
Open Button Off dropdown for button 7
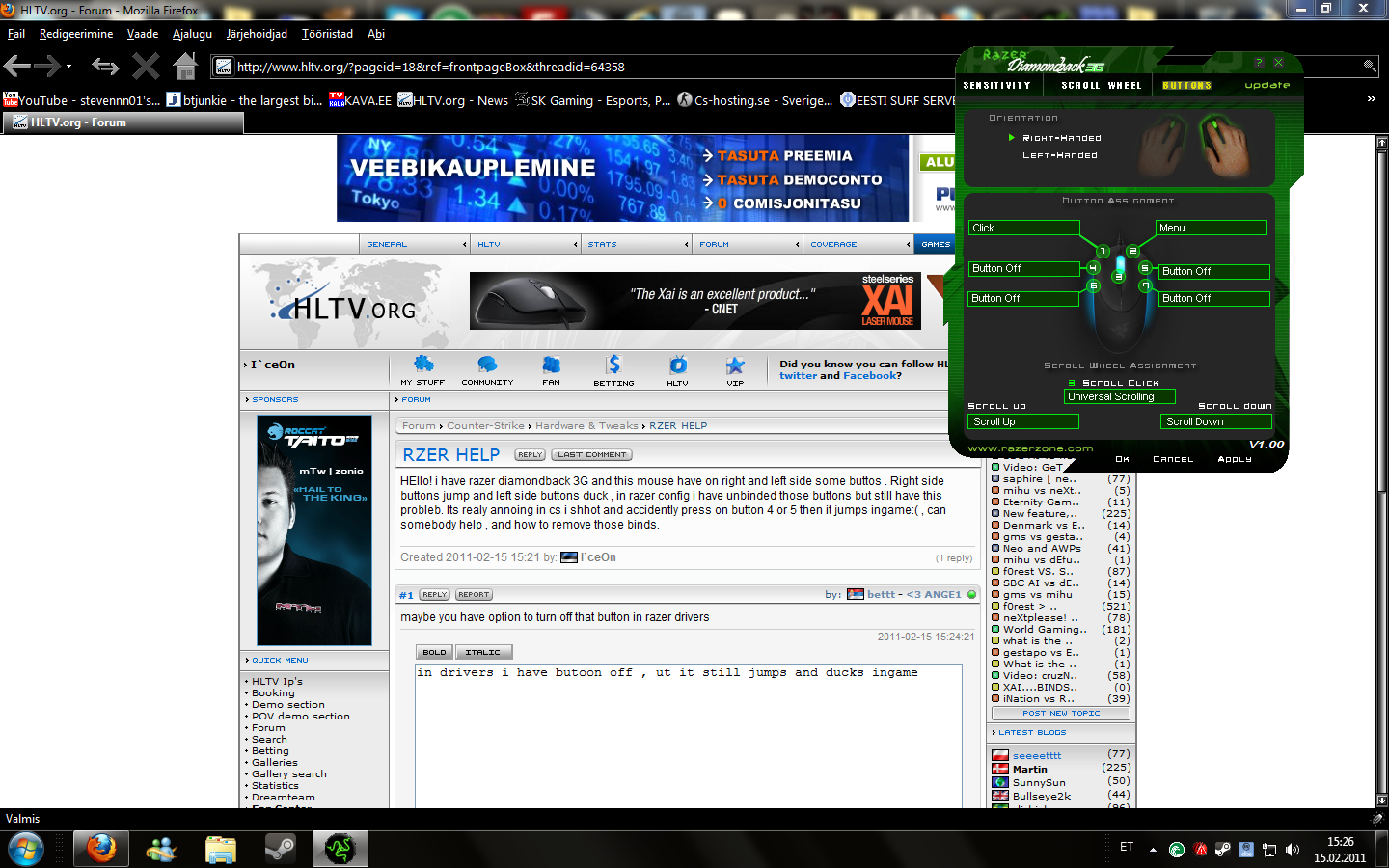1213,299
